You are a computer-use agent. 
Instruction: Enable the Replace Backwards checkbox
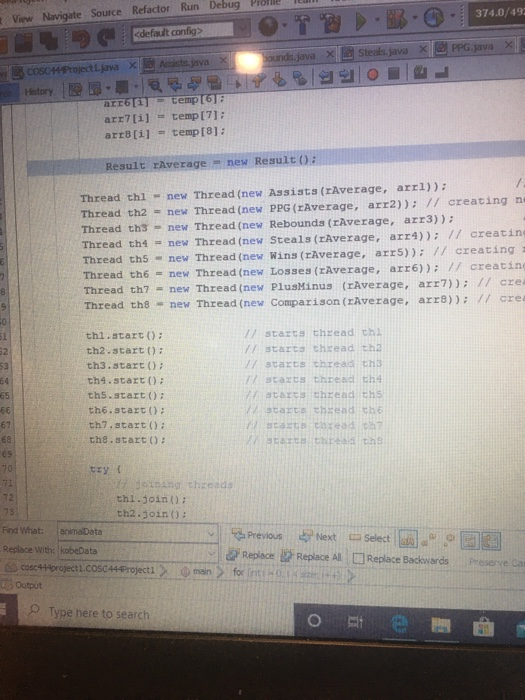[x=358, y=558]
